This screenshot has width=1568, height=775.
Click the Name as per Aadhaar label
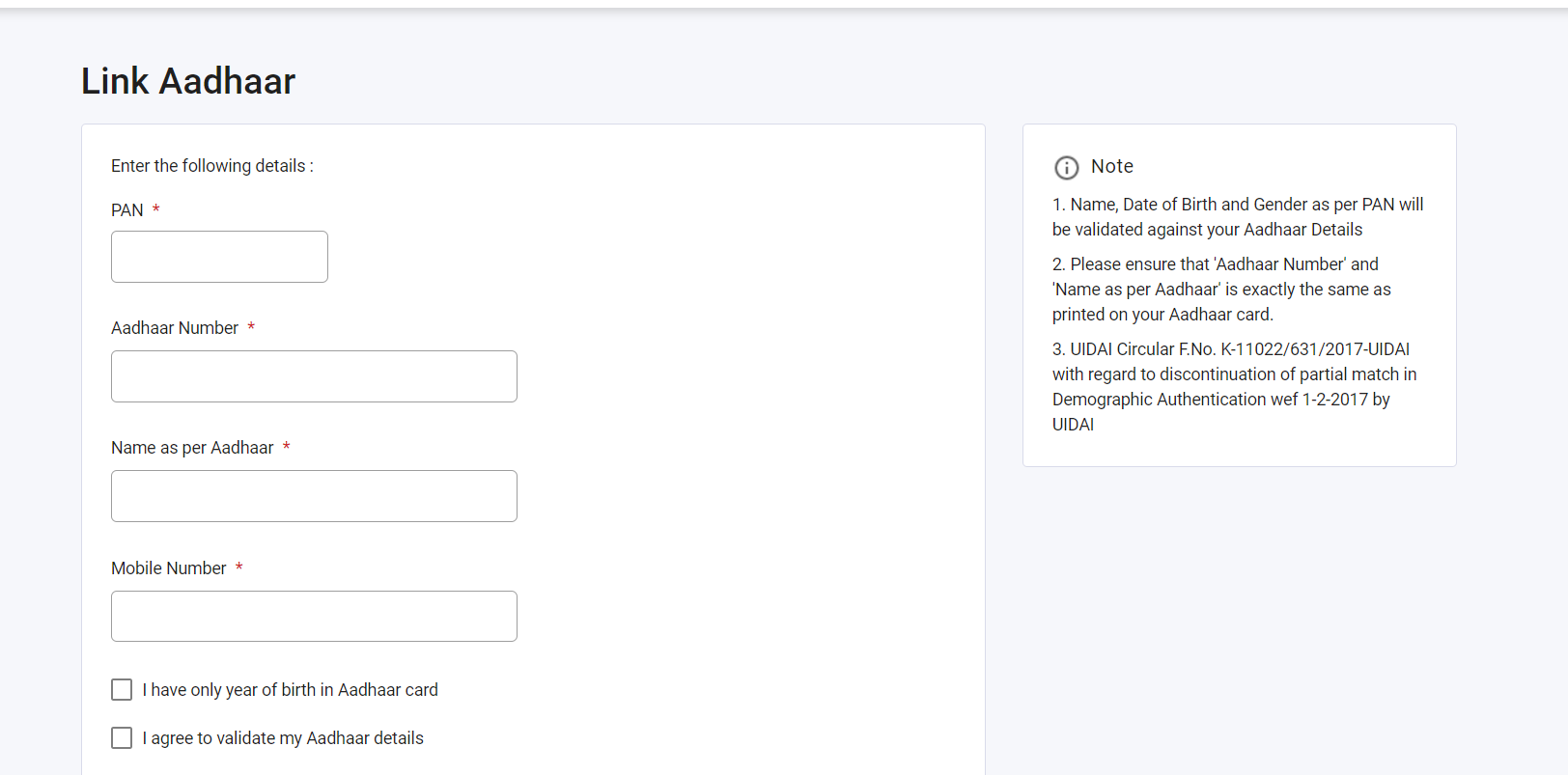(192, 448)
